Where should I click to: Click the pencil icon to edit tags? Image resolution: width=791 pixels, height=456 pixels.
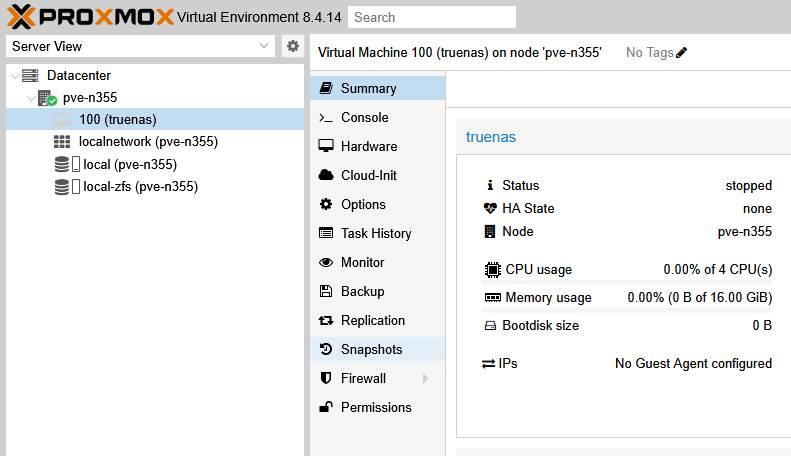point(682,53)
